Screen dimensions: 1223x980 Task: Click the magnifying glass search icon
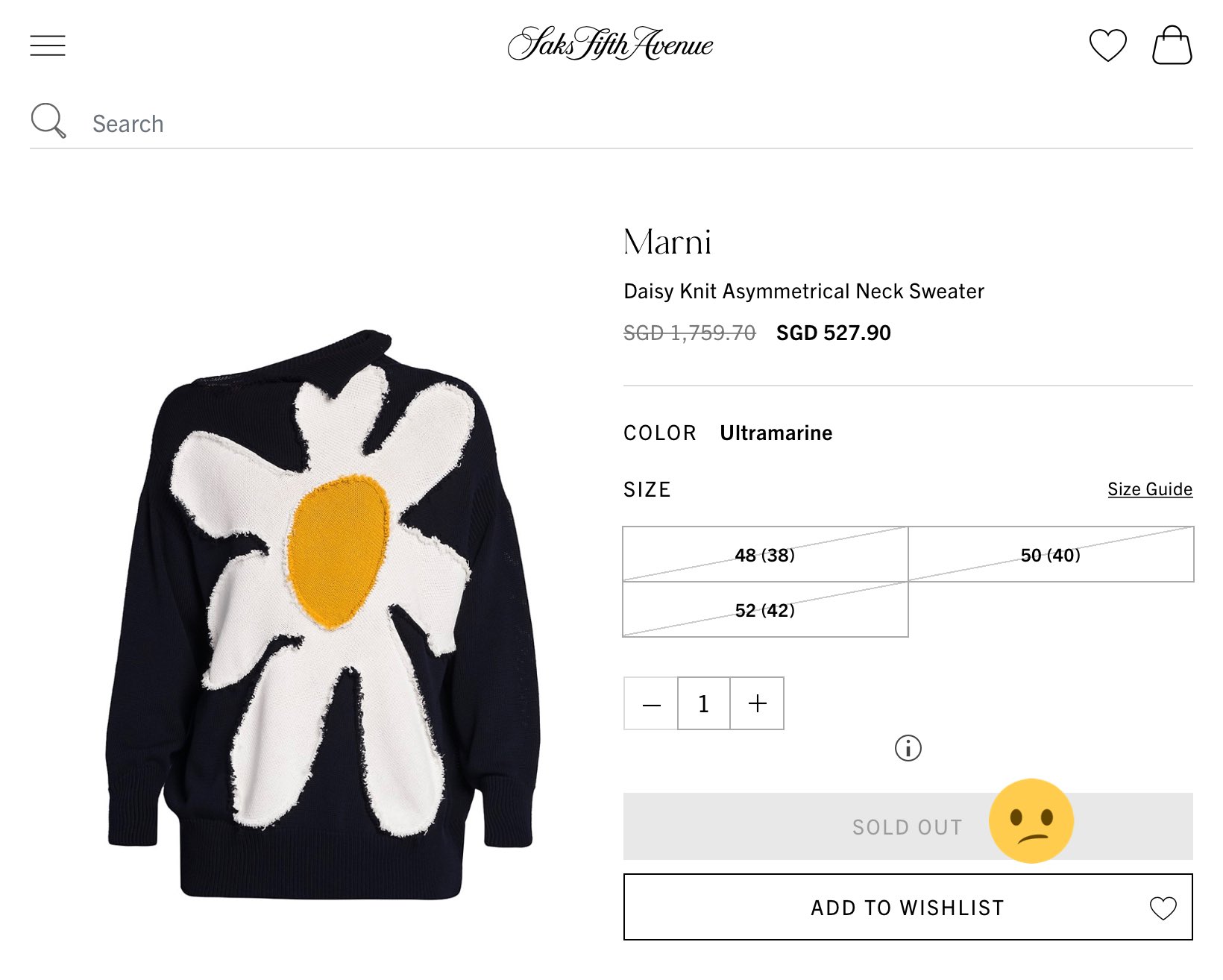pos(48,121)
